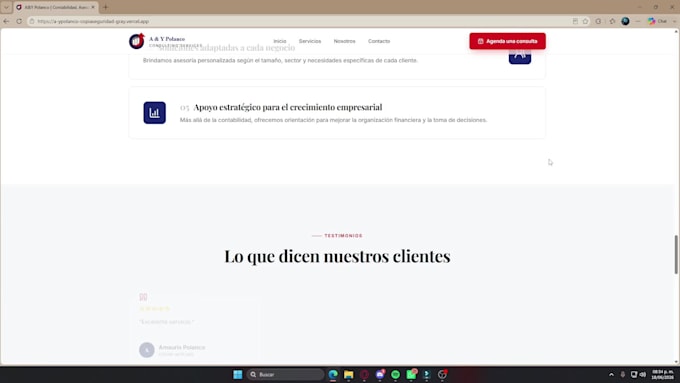Open the network icon in system tray
680x383 pixels.
(634, 374)
